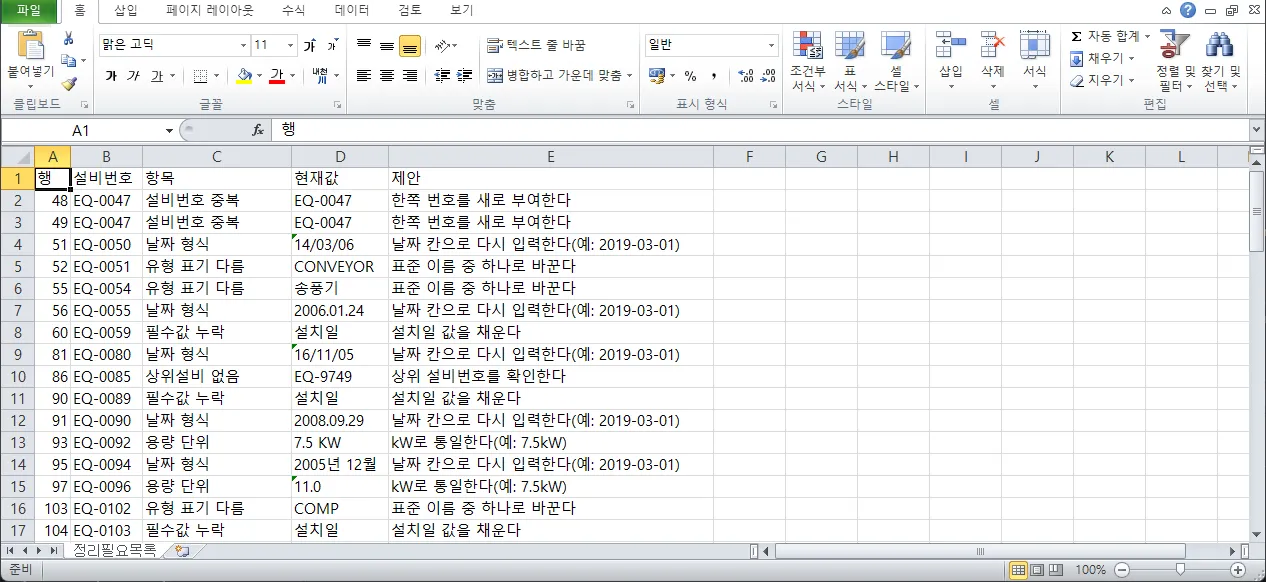This screenshot has width=1266, height=582.
Task: Toggle underline 가 formatting
Action: click(x=157, y=76)
